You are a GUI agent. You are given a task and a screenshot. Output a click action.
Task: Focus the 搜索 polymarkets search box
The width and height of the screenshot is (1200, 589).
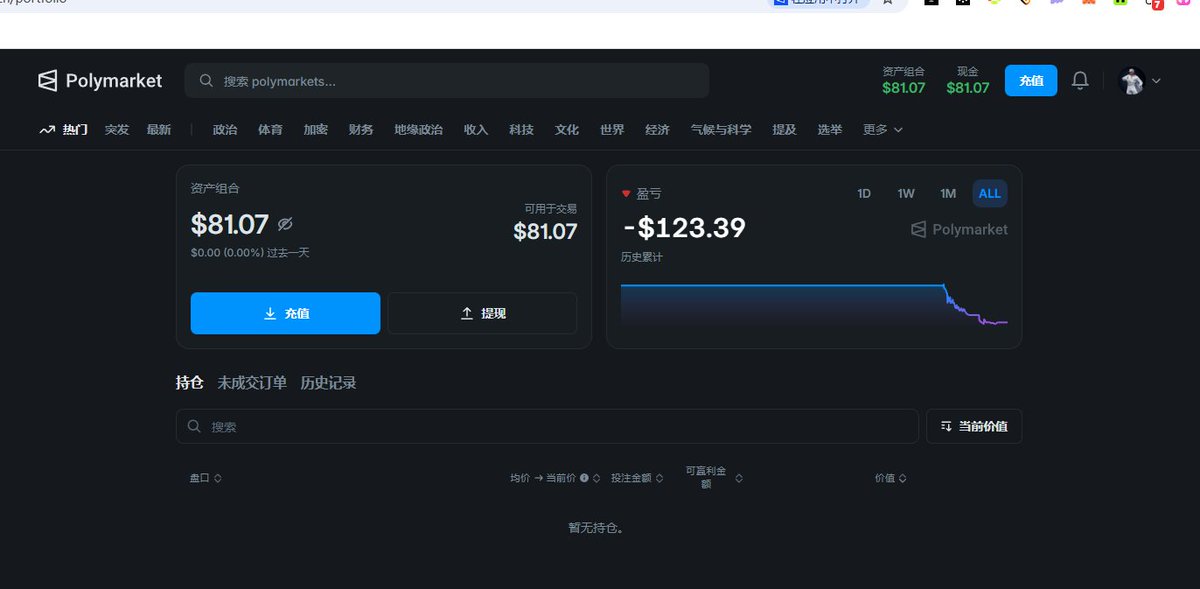pyautogui.click(x=447, y=81)
